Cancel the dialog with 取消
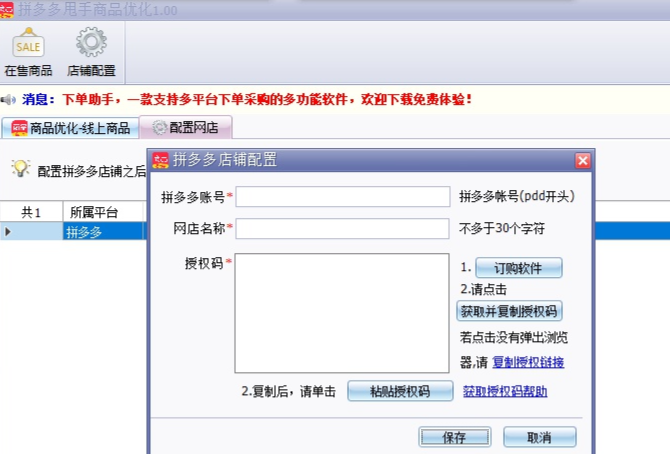The width and height of the screenshot is (670, 454). 540,437
